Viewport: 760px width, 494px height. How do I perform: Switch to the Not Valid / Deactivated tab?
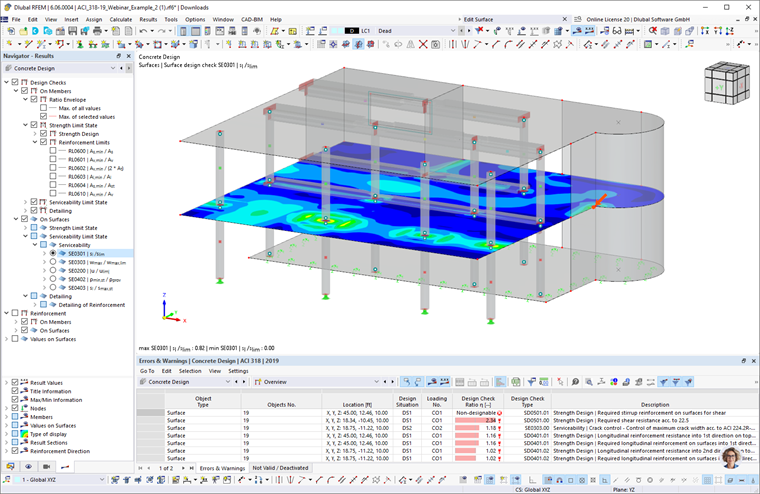pyautogui.click(x=280, y=468)
